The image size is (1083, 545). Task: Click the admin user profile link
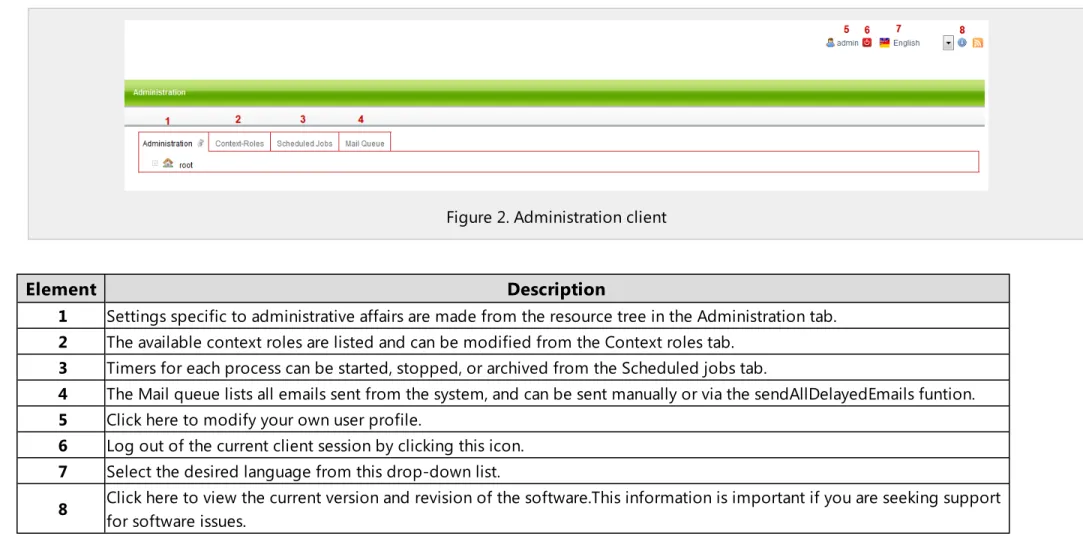(847, 43)
